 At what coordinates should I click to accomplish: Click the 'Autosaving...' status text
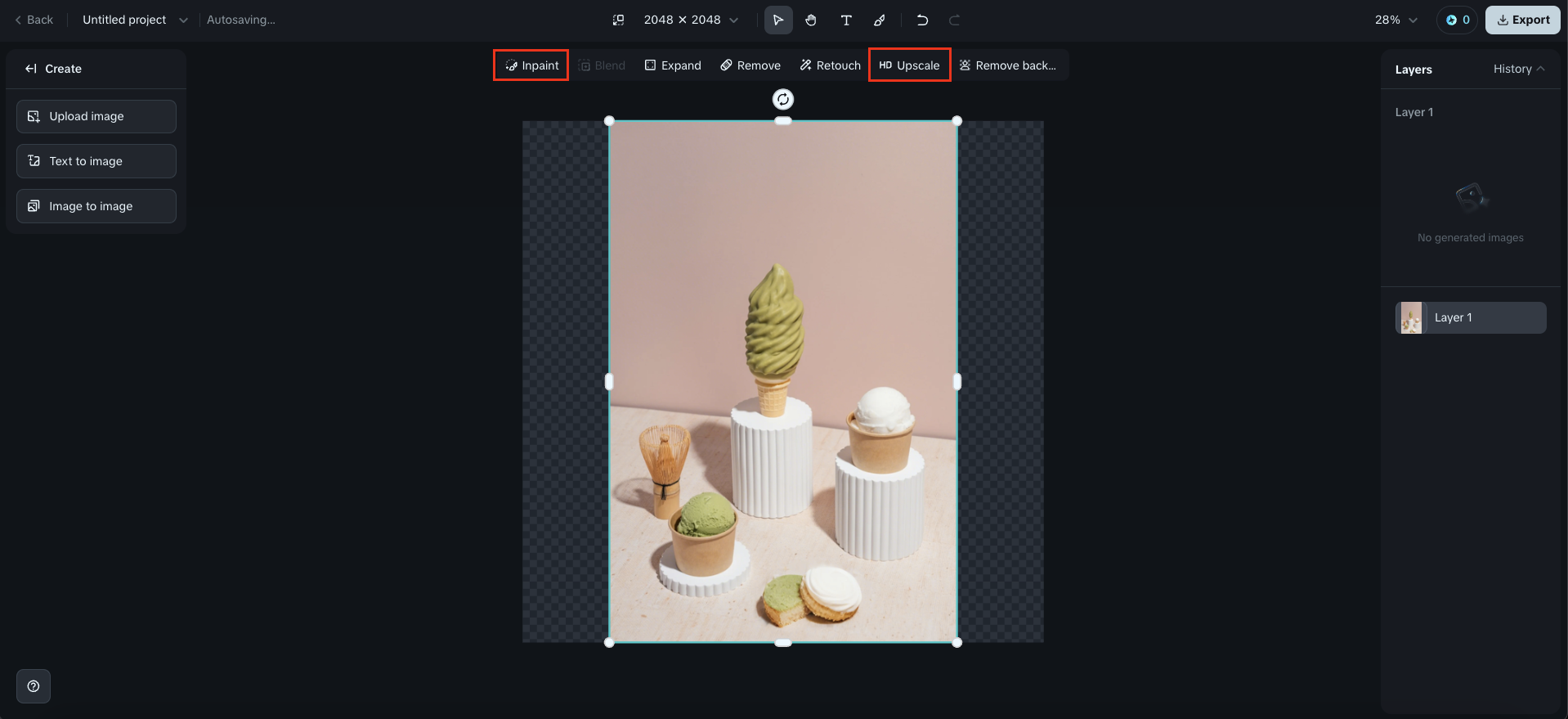(241, 20)
